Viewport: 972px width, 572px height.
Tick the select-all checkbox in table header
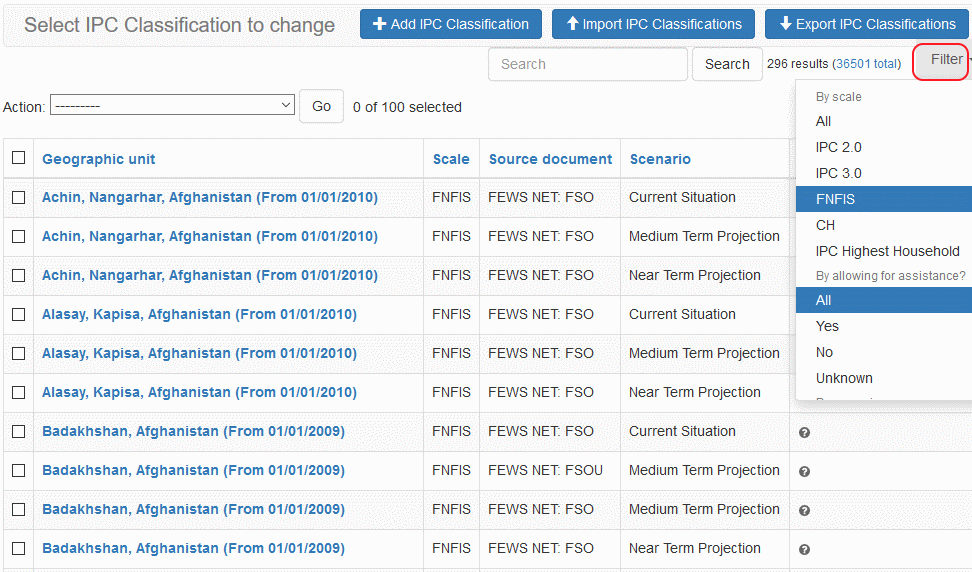click(x=18, y=158)
